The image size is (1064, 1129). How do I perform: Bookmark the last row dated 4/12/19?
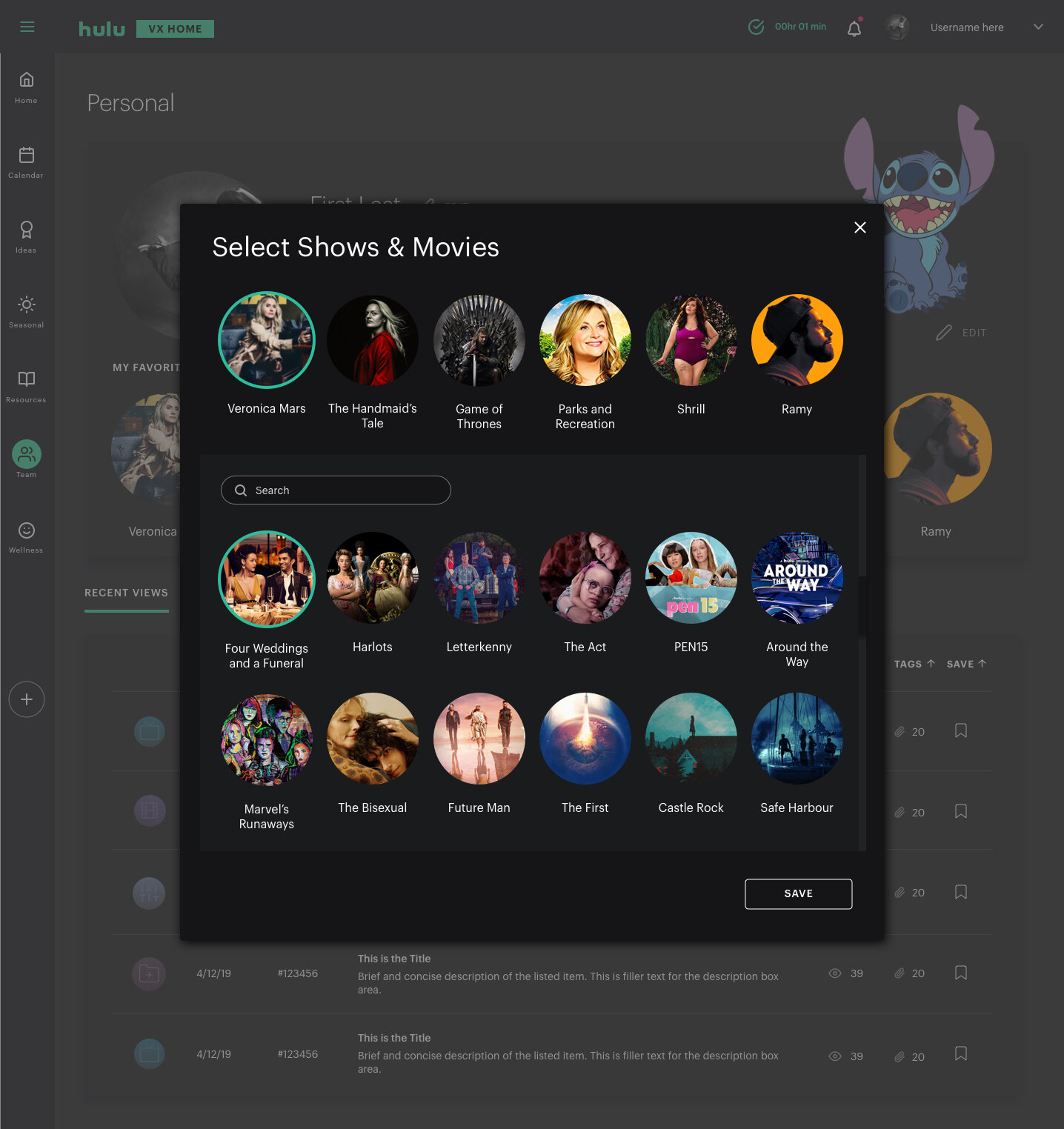[961, 1053]
